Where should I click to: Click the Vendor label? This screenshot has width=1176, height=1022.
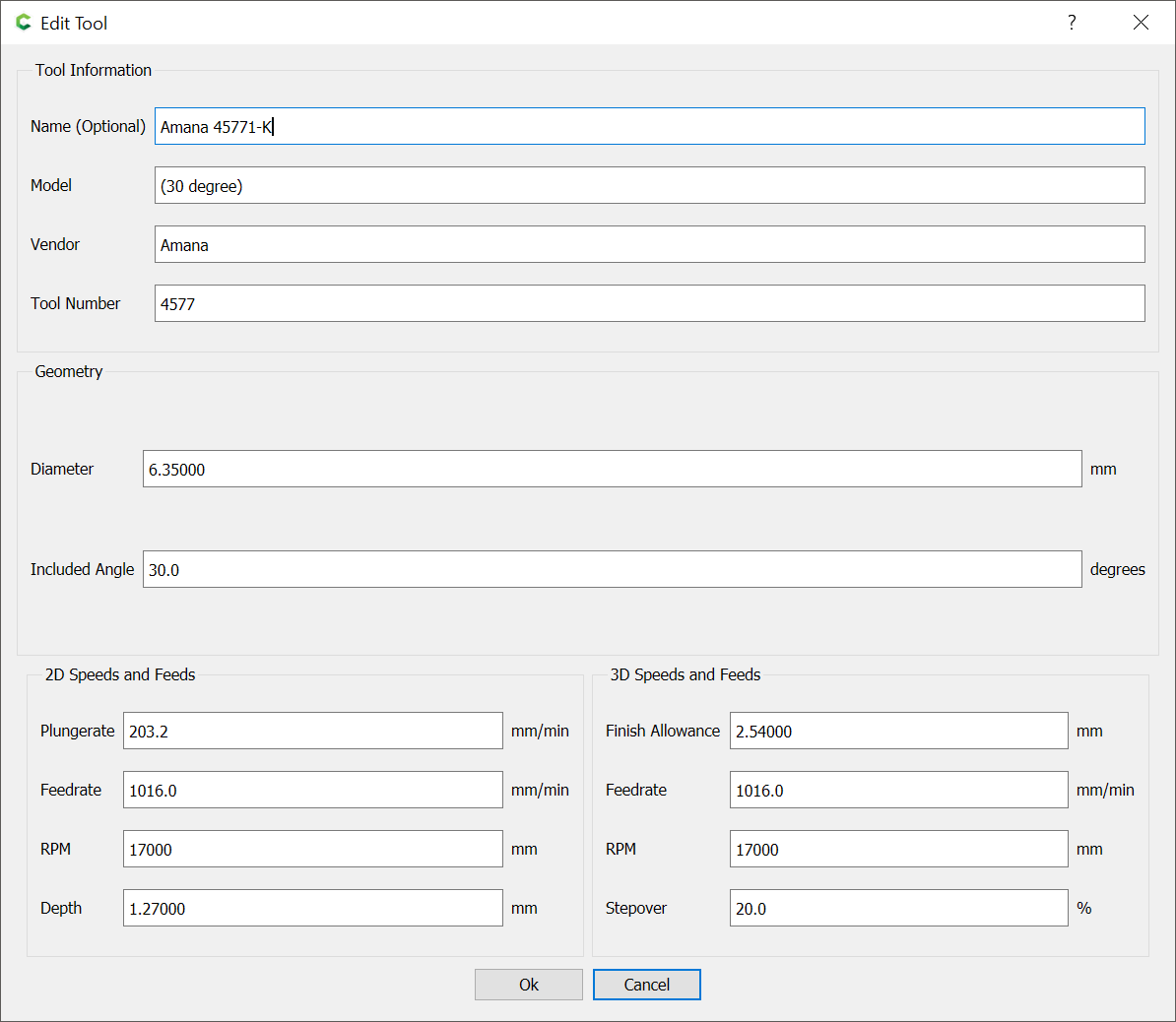pyautogui.click(x=55, y=244)
